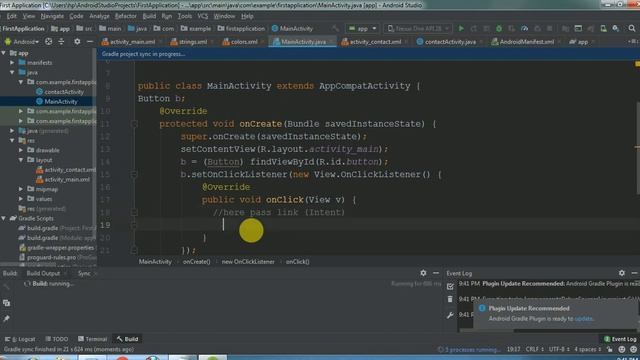
Task: Open Event Log settings gear
Action: point(622,273)
